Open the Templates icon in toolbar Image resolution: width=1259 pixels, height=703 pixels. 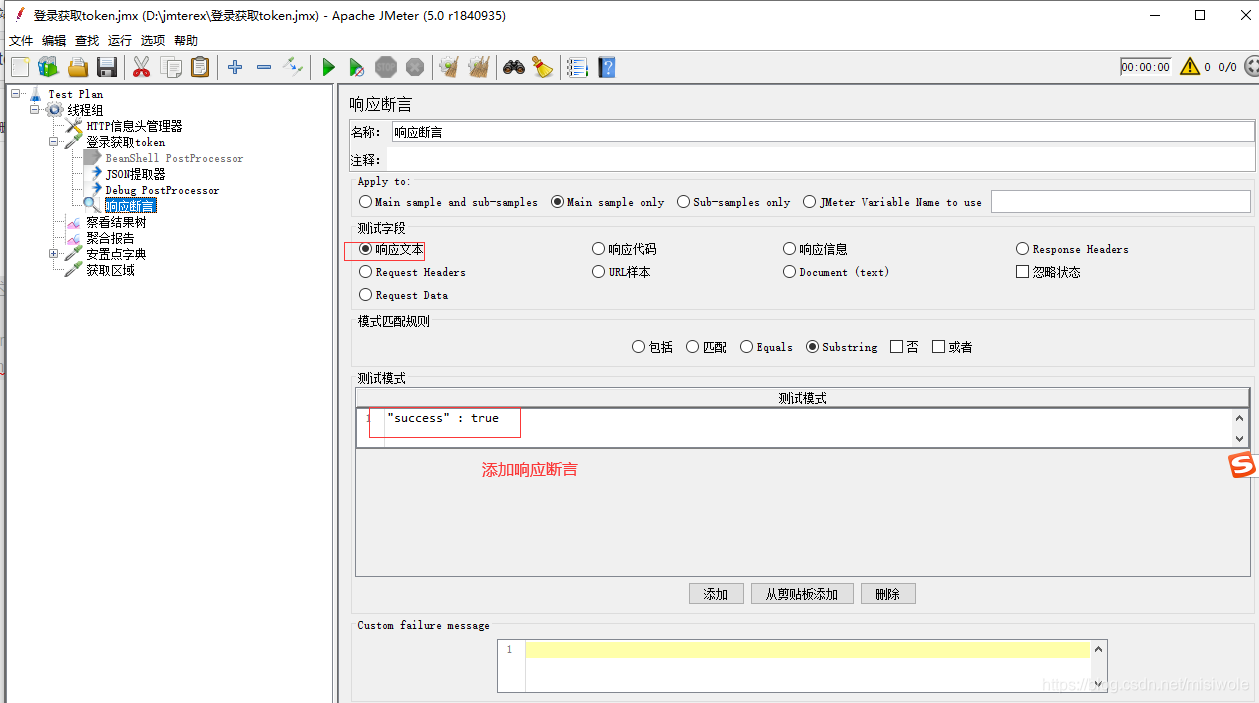click(x=48, y=67)
